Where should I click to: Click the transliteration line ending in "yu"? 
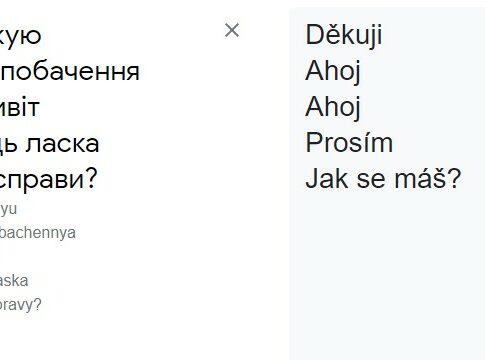click(x=9, y=210)
